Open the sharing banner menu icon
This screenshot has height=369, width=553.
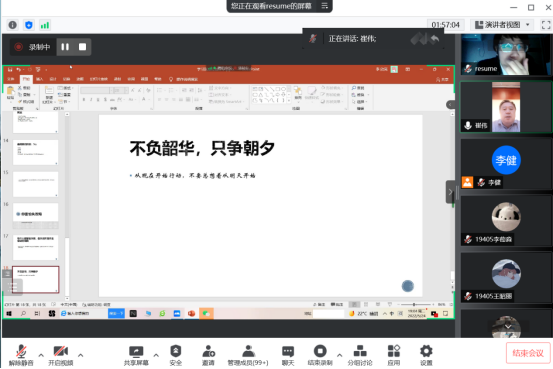(325, 6)
